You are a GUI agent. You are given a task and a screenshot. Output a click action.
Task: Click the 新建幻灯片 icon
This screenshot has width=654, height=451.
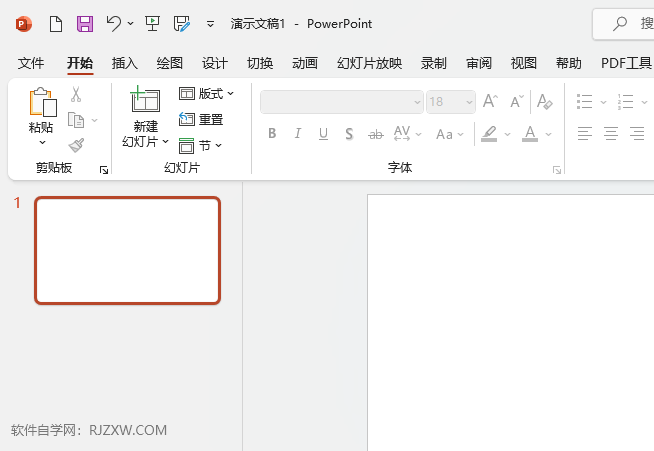pyautogui.click(x=145, y=99)
